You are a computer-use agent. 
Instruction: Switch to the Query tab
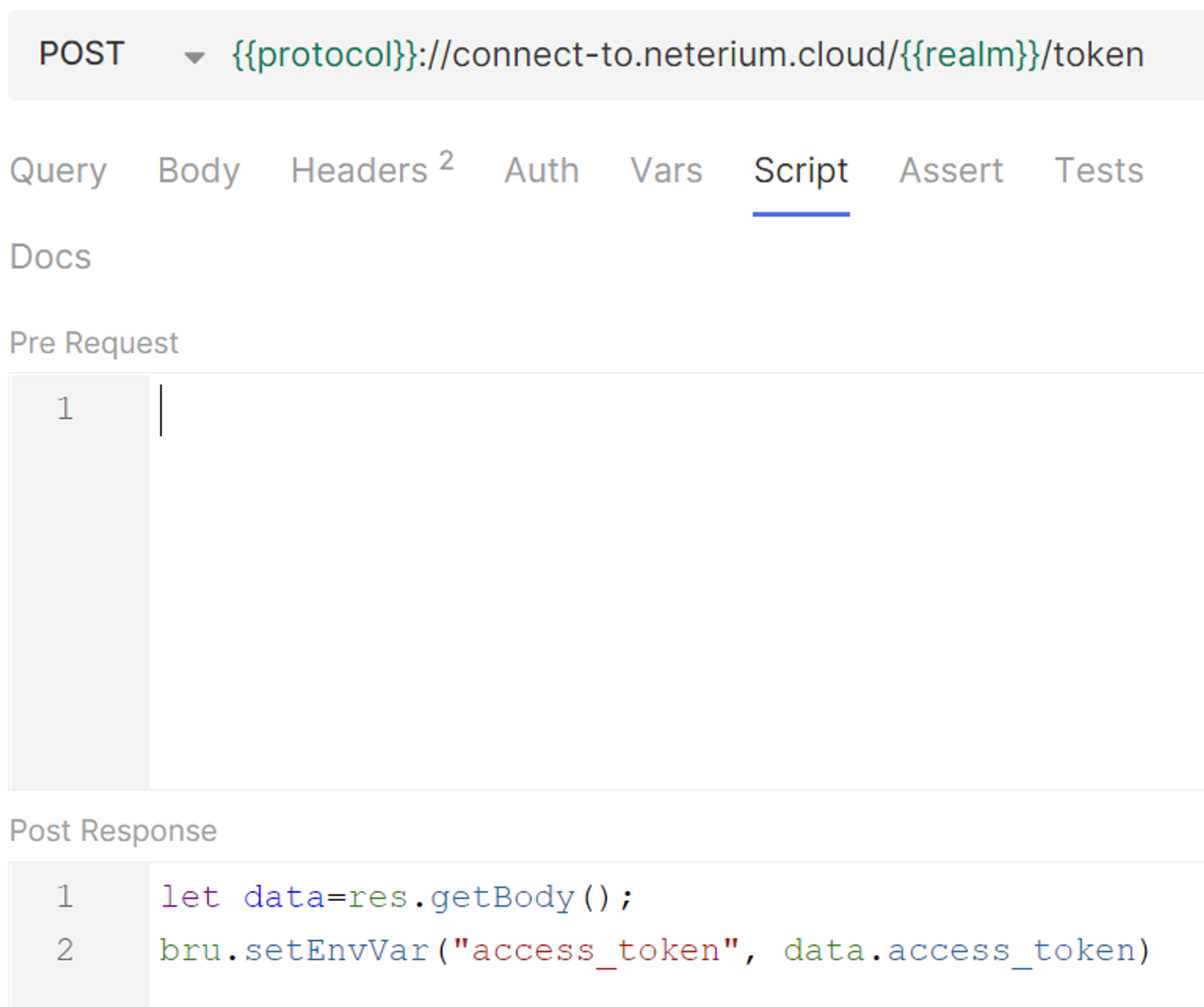point(58,170)
